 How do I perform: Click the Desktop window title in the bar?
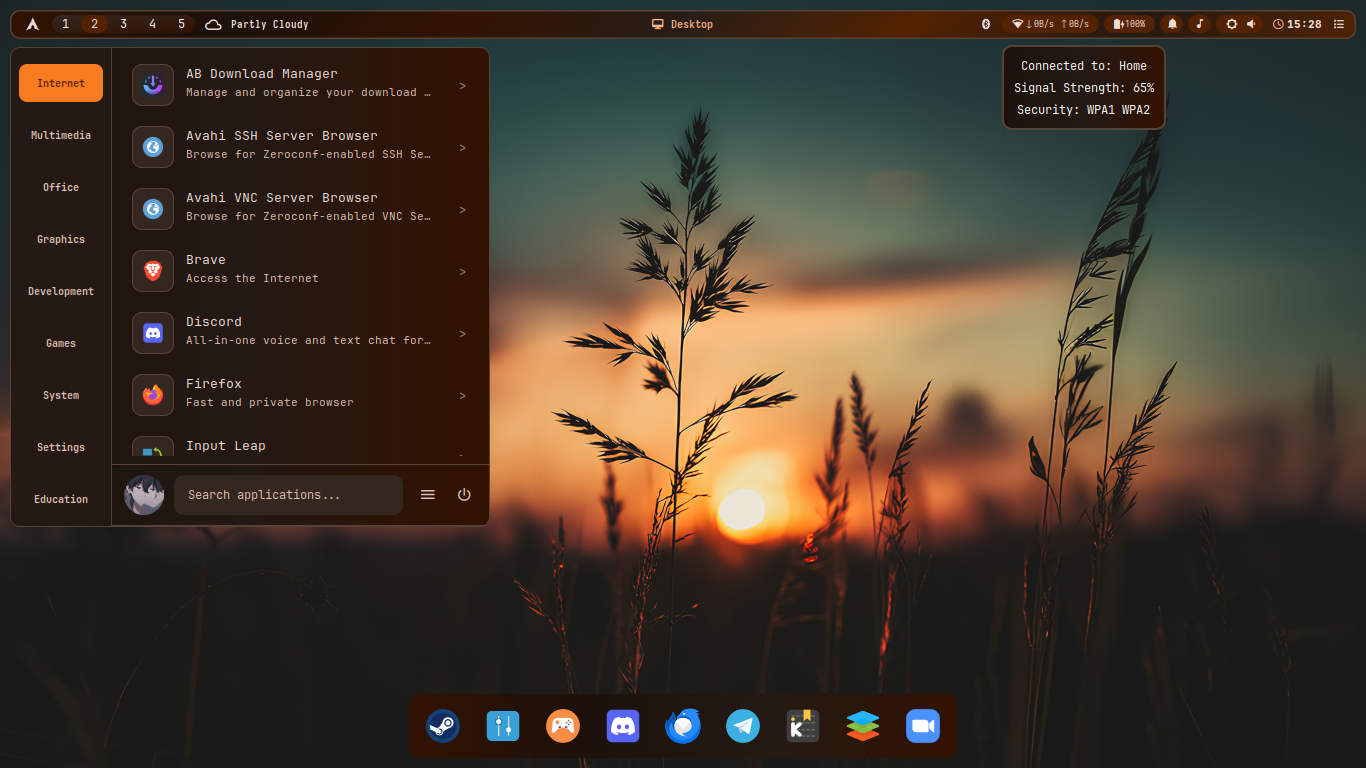click(x=682, y=24)
